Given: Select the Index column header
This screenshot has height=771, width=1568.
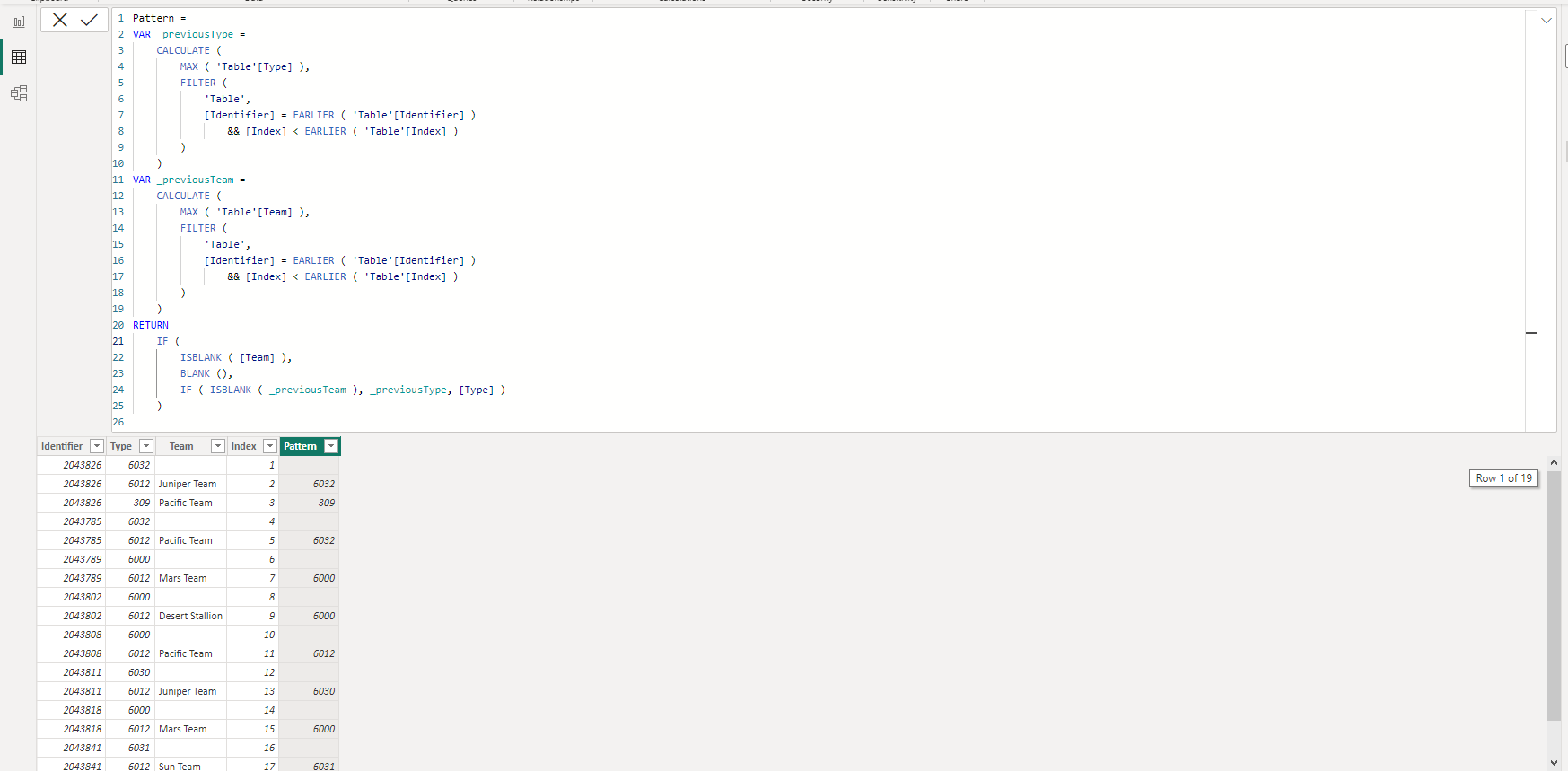Looking at the screenshot, I should pos(244,446).
